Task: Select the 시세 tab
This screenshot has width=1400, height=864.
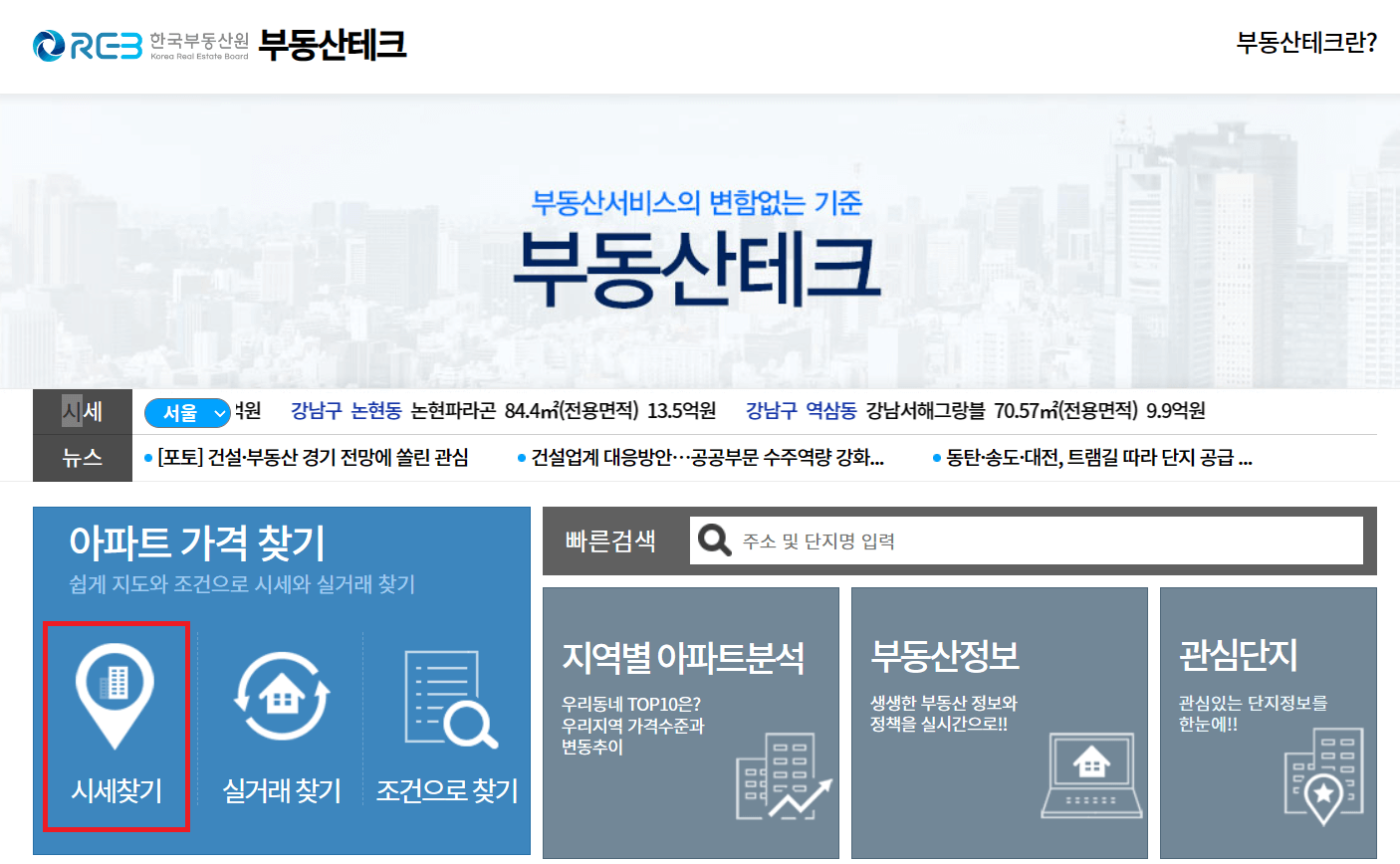Action: 82,411
